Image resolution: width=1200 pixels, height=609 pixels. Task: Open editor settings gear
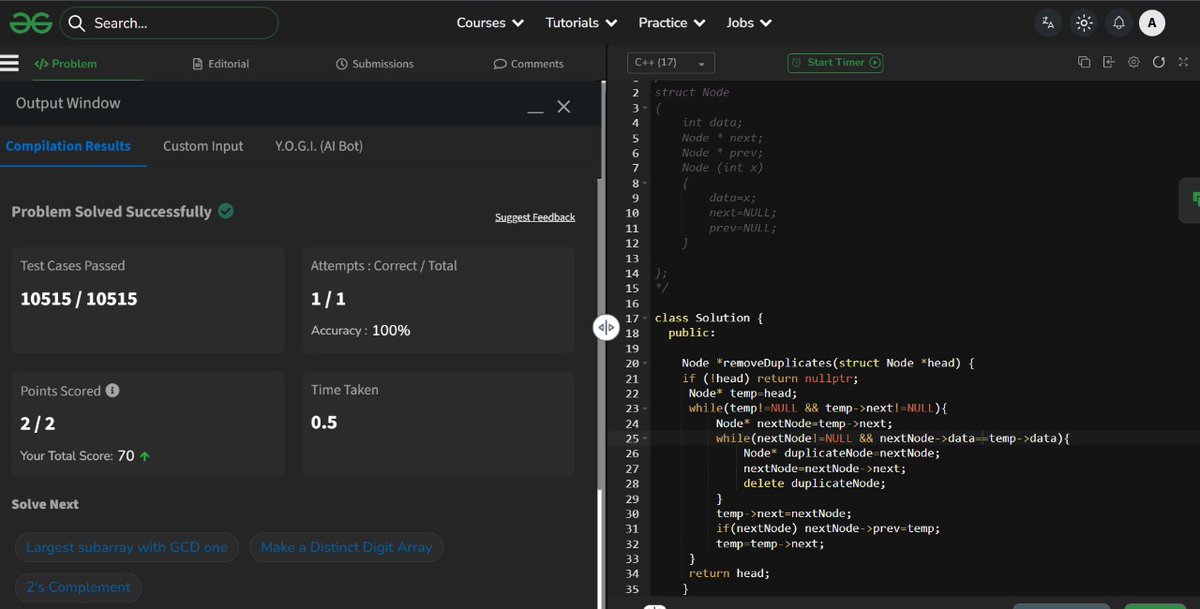[1134, 62]
